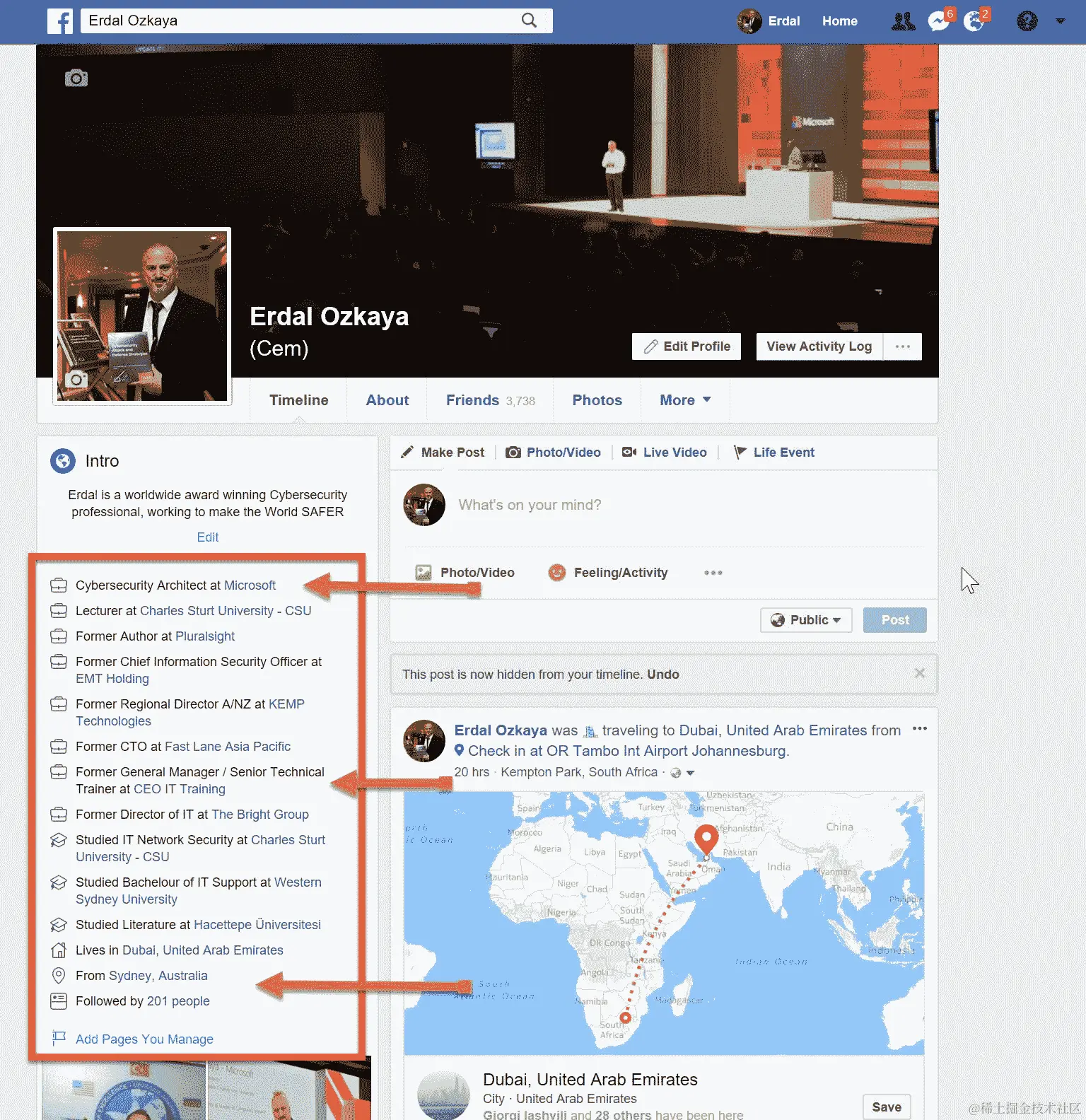Open the 201 people followers link

(178, 1001)
